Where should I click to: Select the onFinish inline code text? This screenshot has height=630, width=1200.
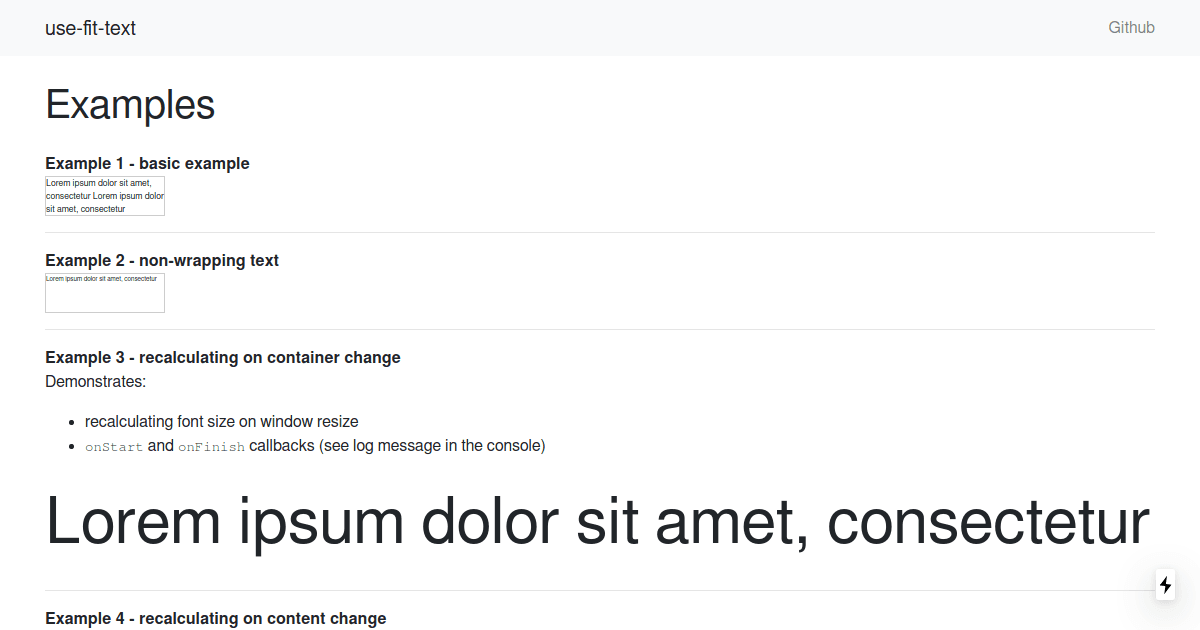pyautogui.click(x=212, y=447)
